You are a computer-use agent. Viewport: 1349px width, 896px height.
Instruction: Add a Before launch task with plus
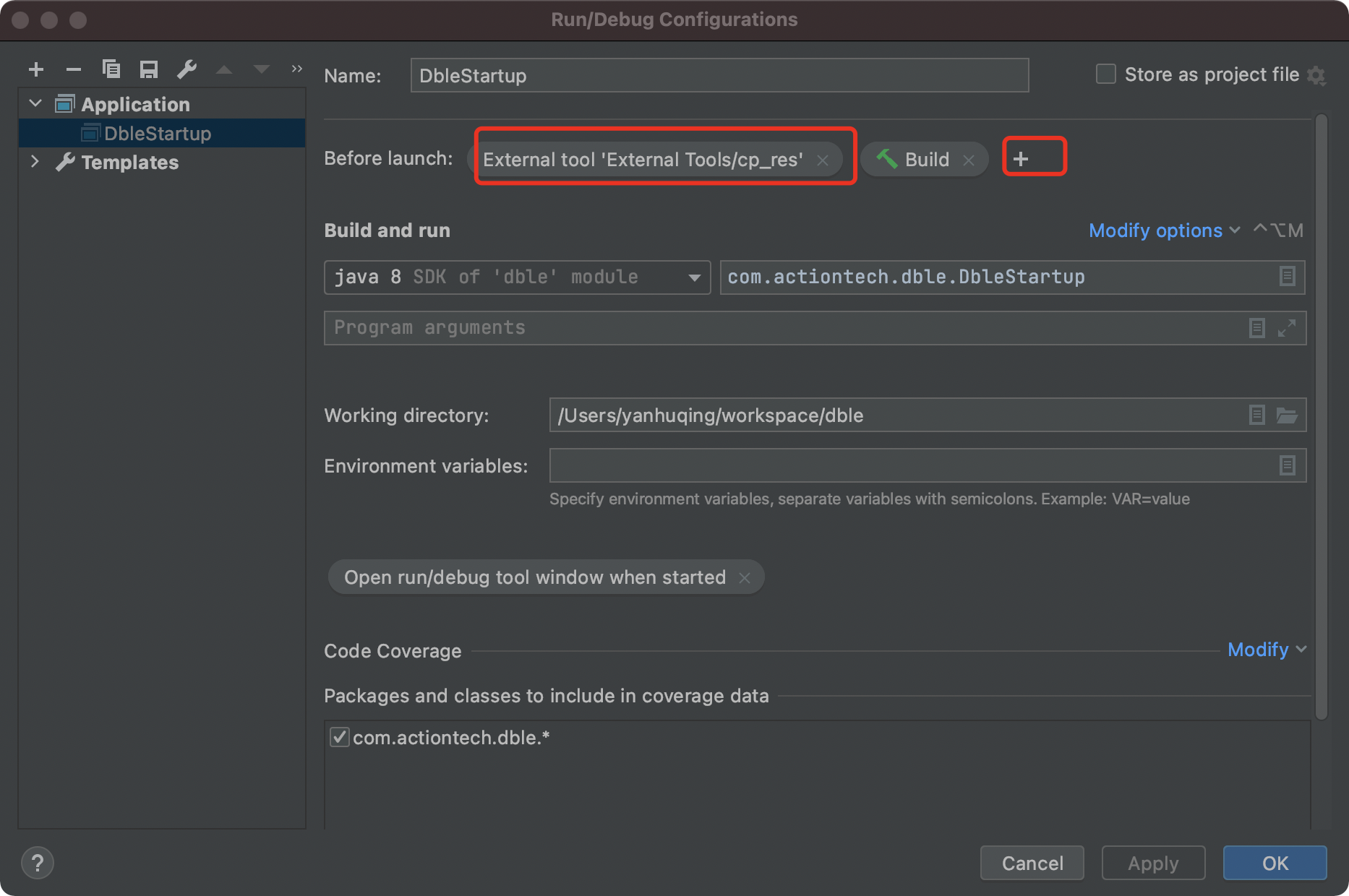pos(1021,159)
